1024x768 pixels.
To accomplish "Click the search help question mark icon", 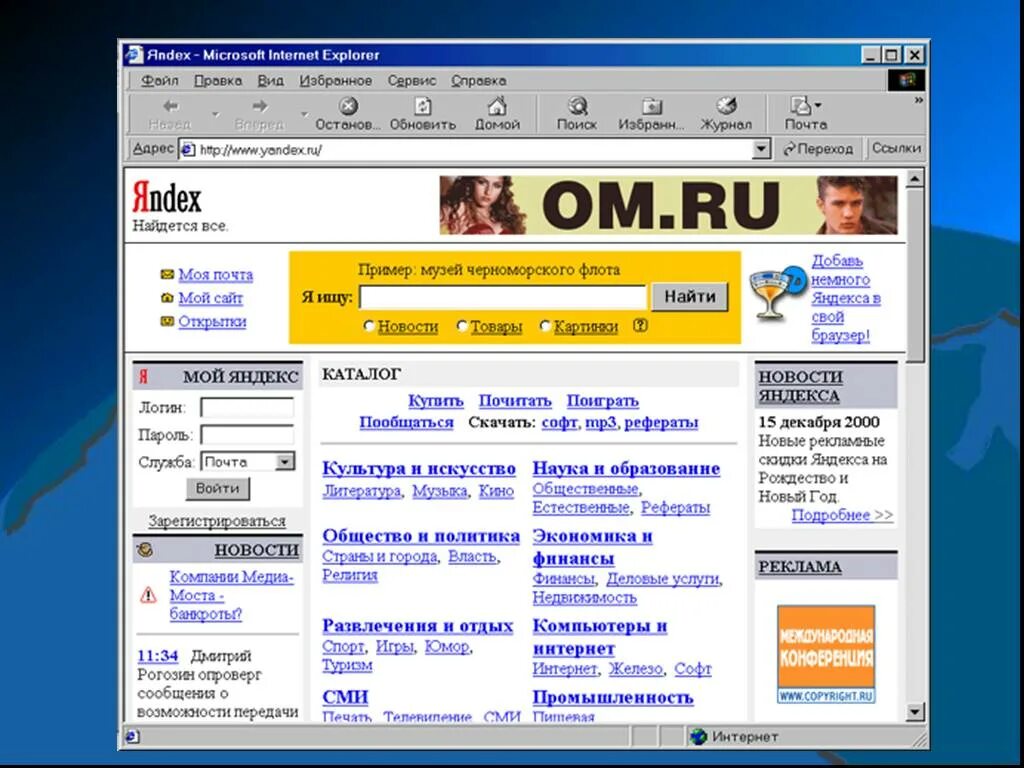I will [640, 325].
